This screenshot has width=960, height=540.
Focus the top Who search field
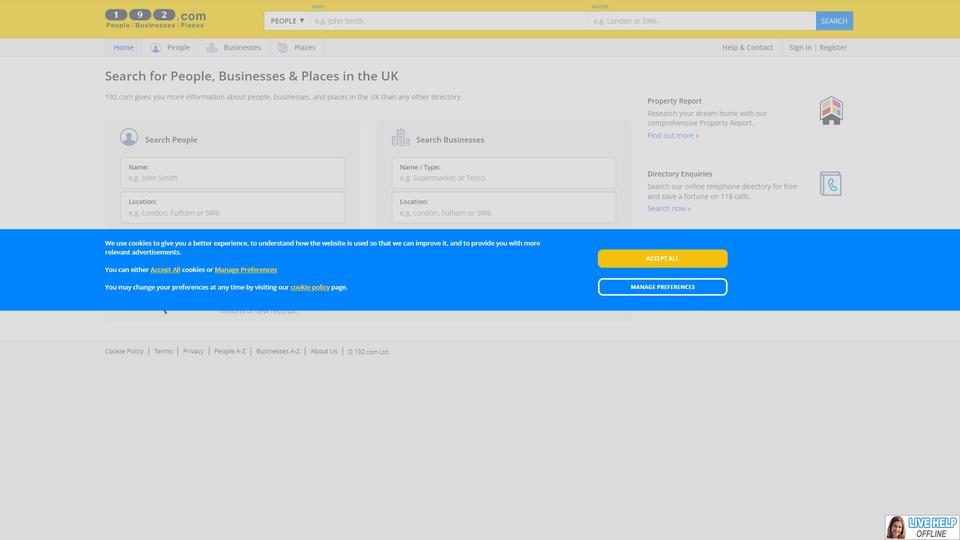click(448, 21)
